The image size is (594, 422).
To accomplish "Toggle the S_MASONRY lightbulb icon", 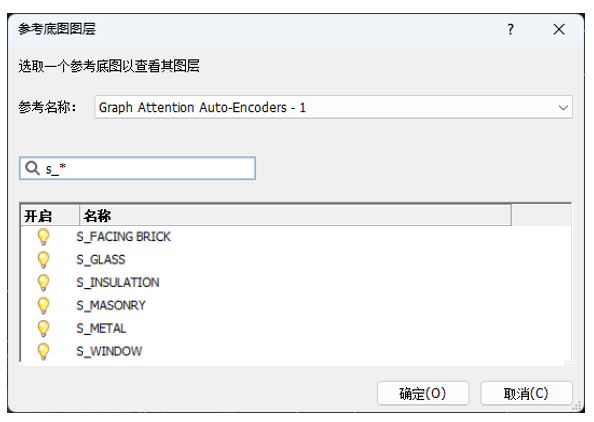I will [43, 306].
